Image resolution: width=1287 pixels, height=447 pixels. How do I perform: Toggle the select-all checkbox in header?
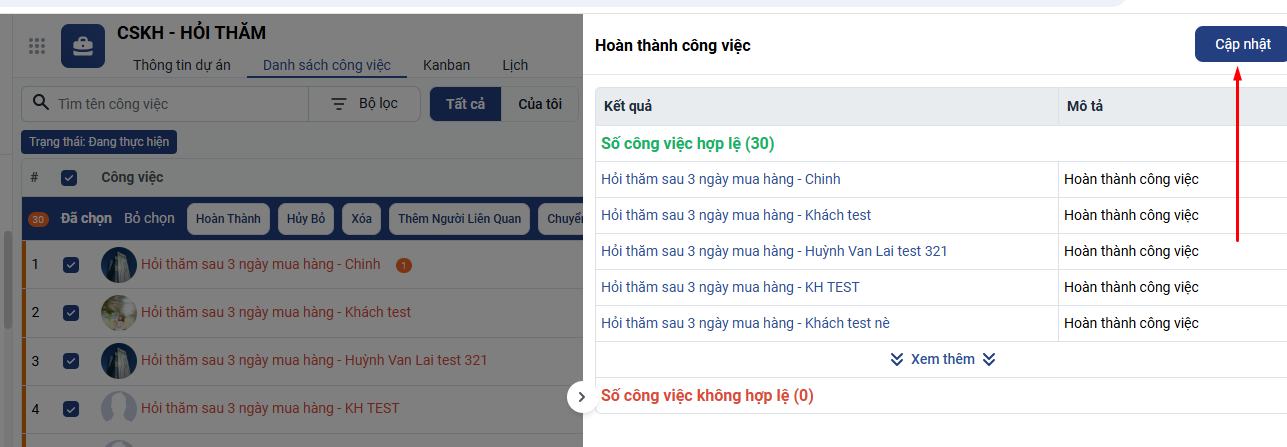pyautogui.click(x=69, y=178)
